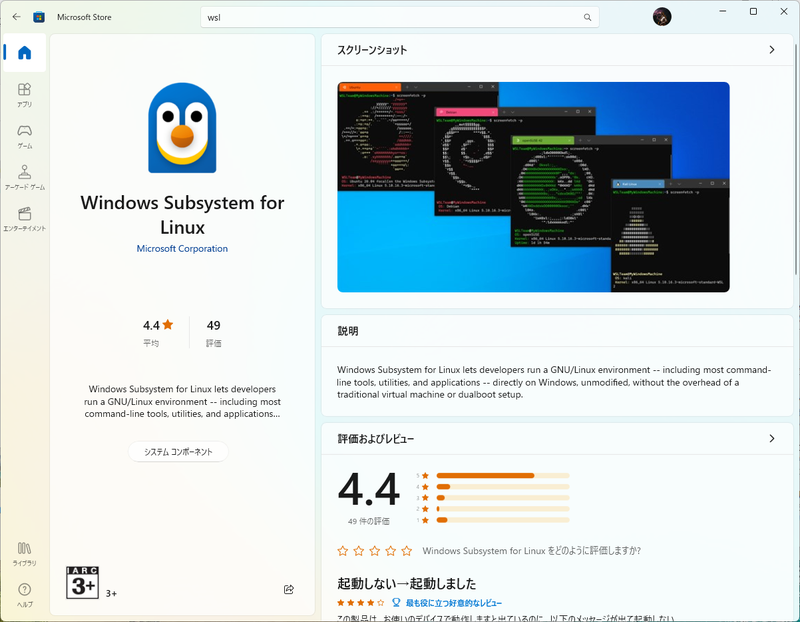
Task: Select the first empty rating star
Action: click(342, 550)
